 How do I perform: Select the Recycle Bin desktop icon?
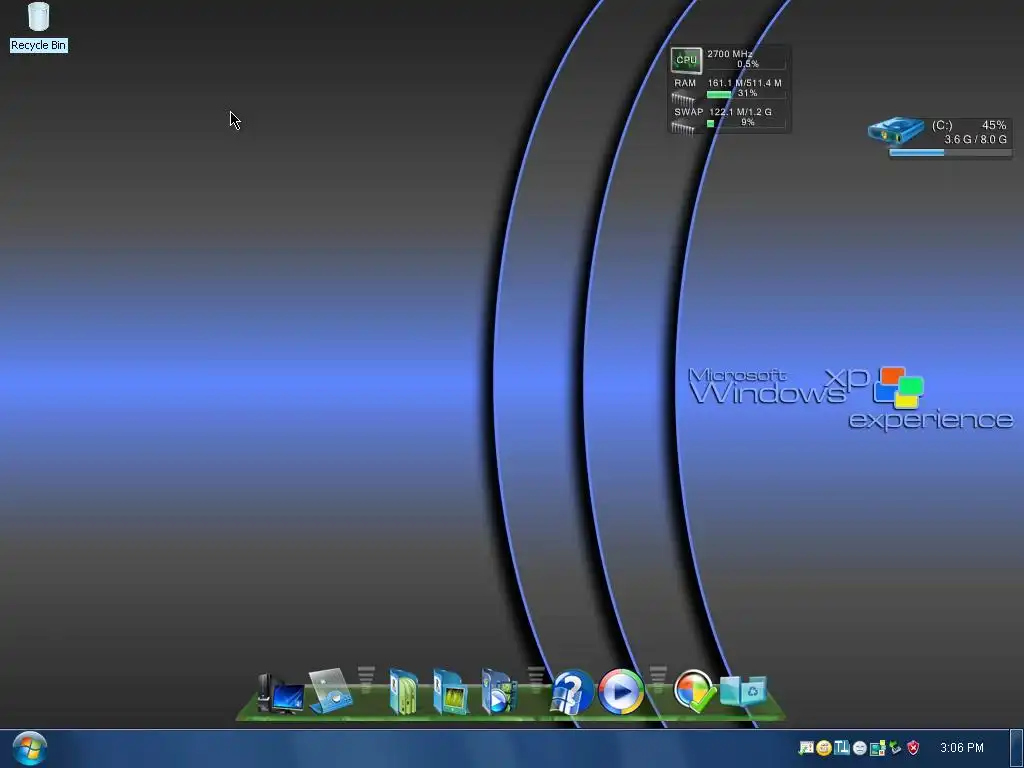click(x=39, y=27)
